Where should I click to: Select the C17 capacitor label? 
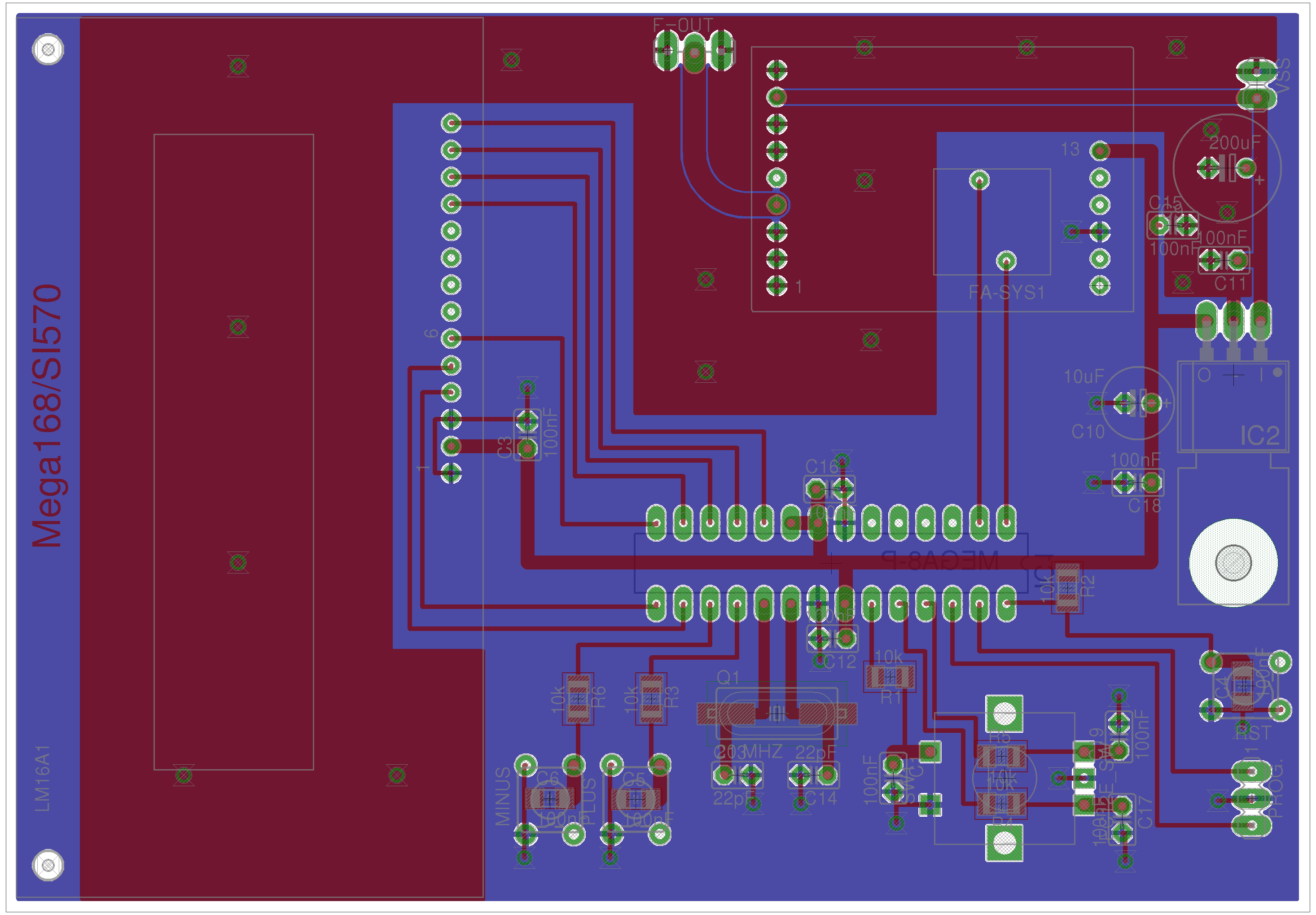pyautogui.click(x=1144, y=812)
